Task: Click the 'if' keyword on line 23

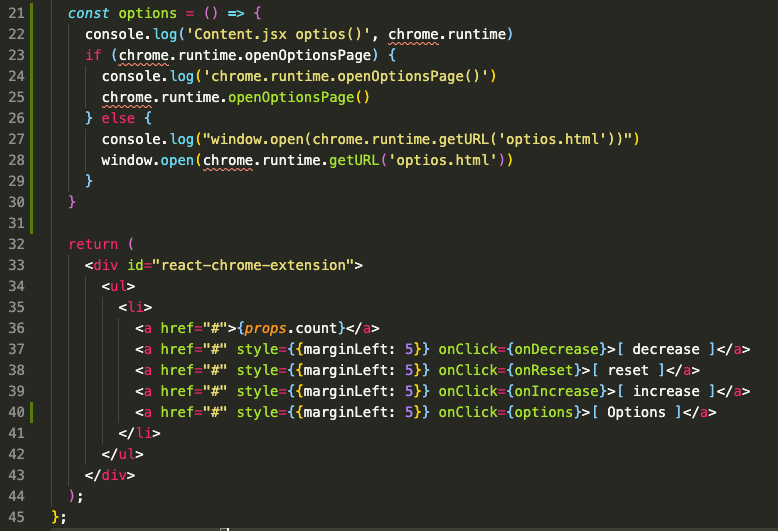Action: click(93, 55)
